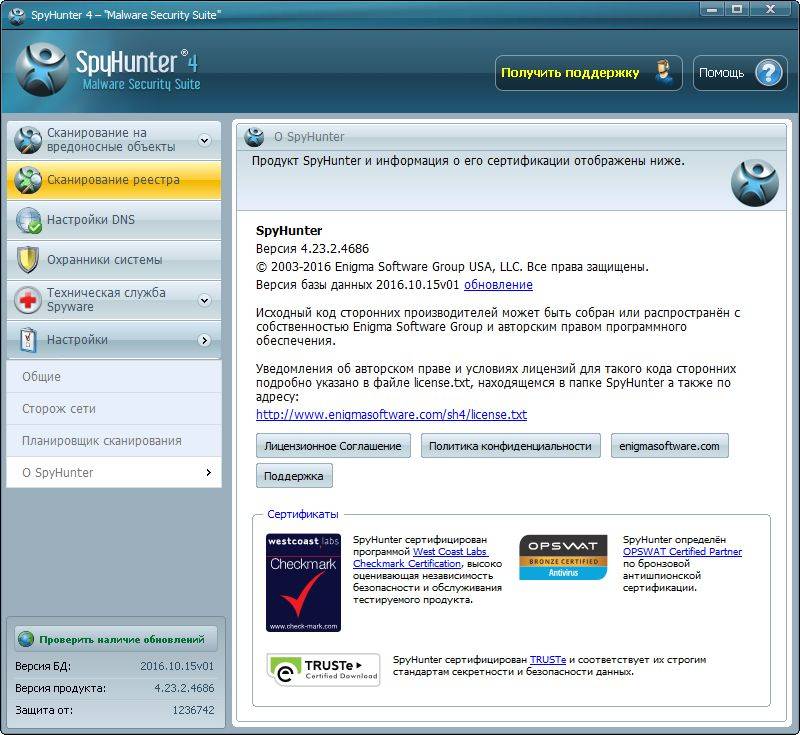Image resolution: width=800 pixels, height=735 pixels.
Task: Minimize the SpyHunter window
Action: tap(712, 9)
